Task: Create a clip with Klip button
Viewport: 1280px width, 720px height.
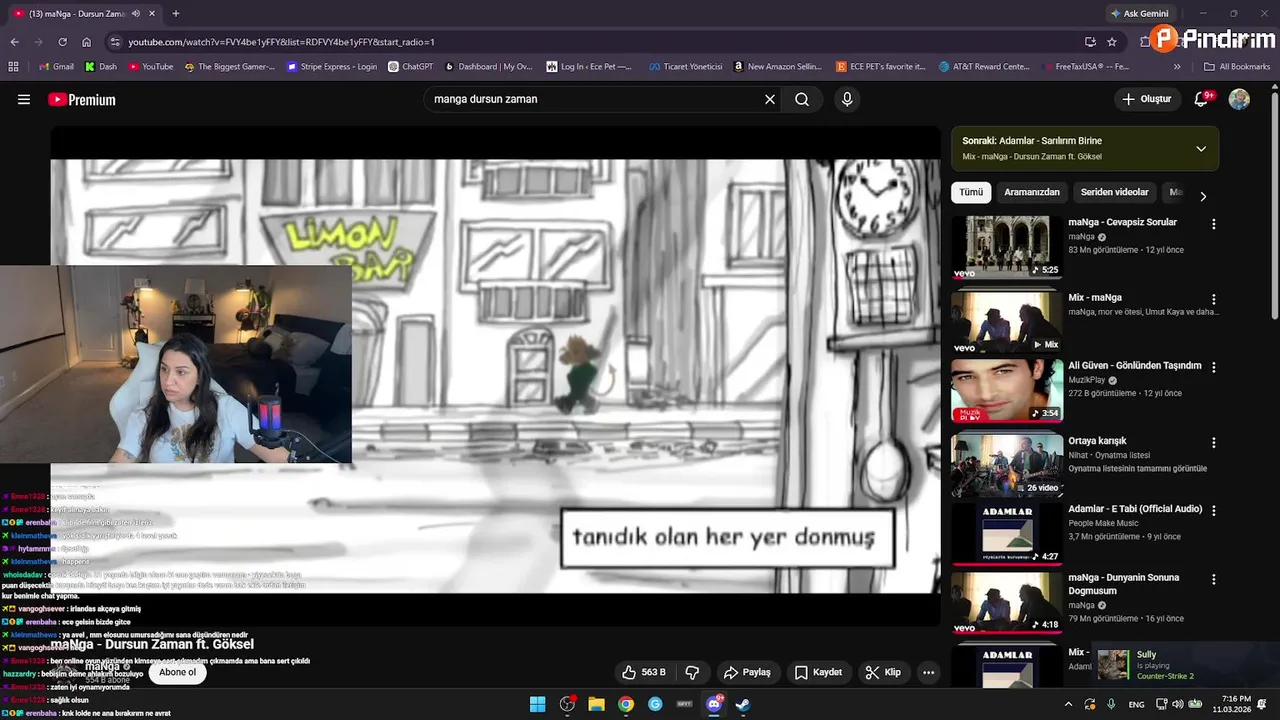Action: click(x=883, y=672)
